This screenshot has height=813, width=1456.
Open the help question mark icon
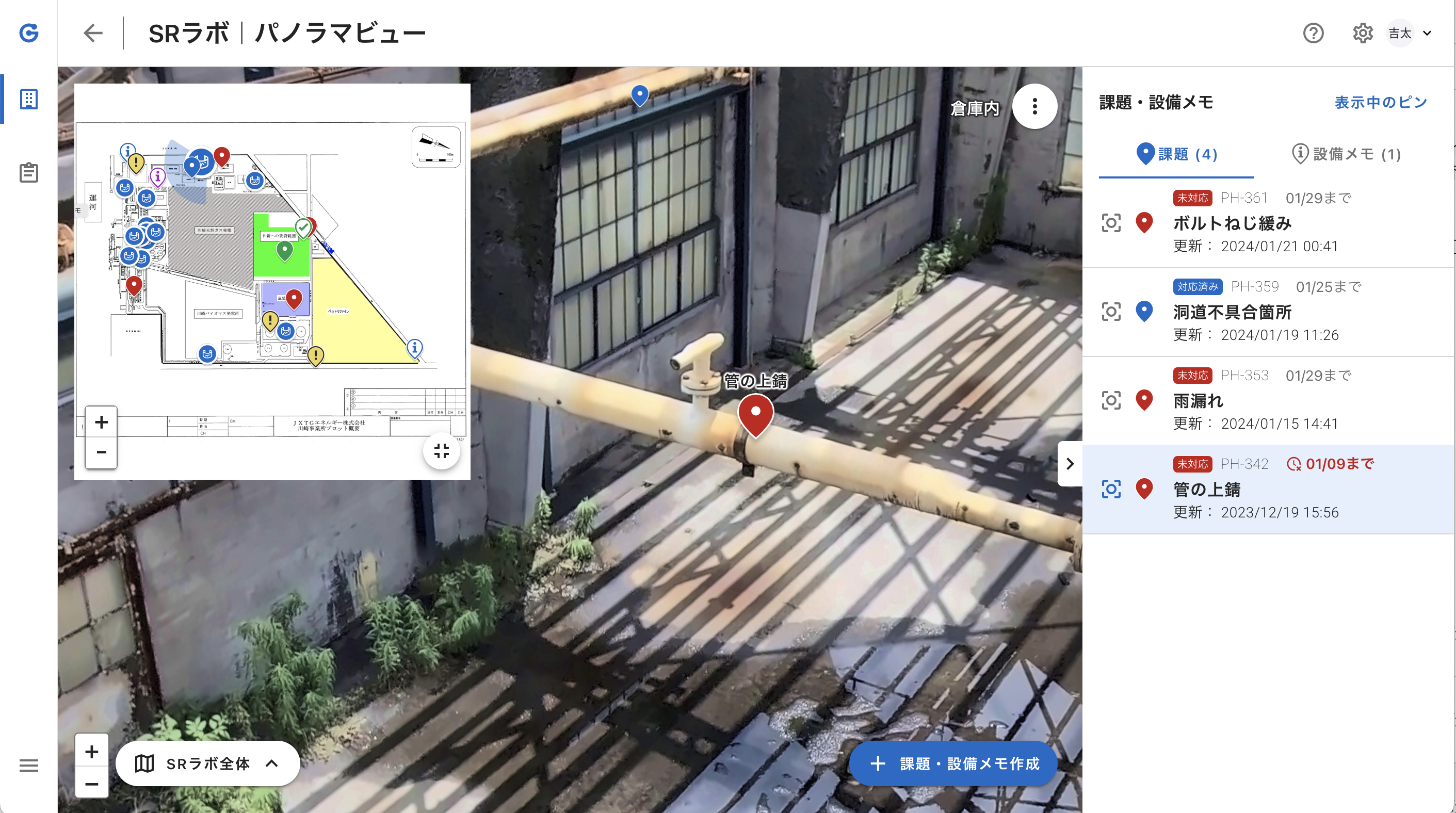tap(1313, 34)
